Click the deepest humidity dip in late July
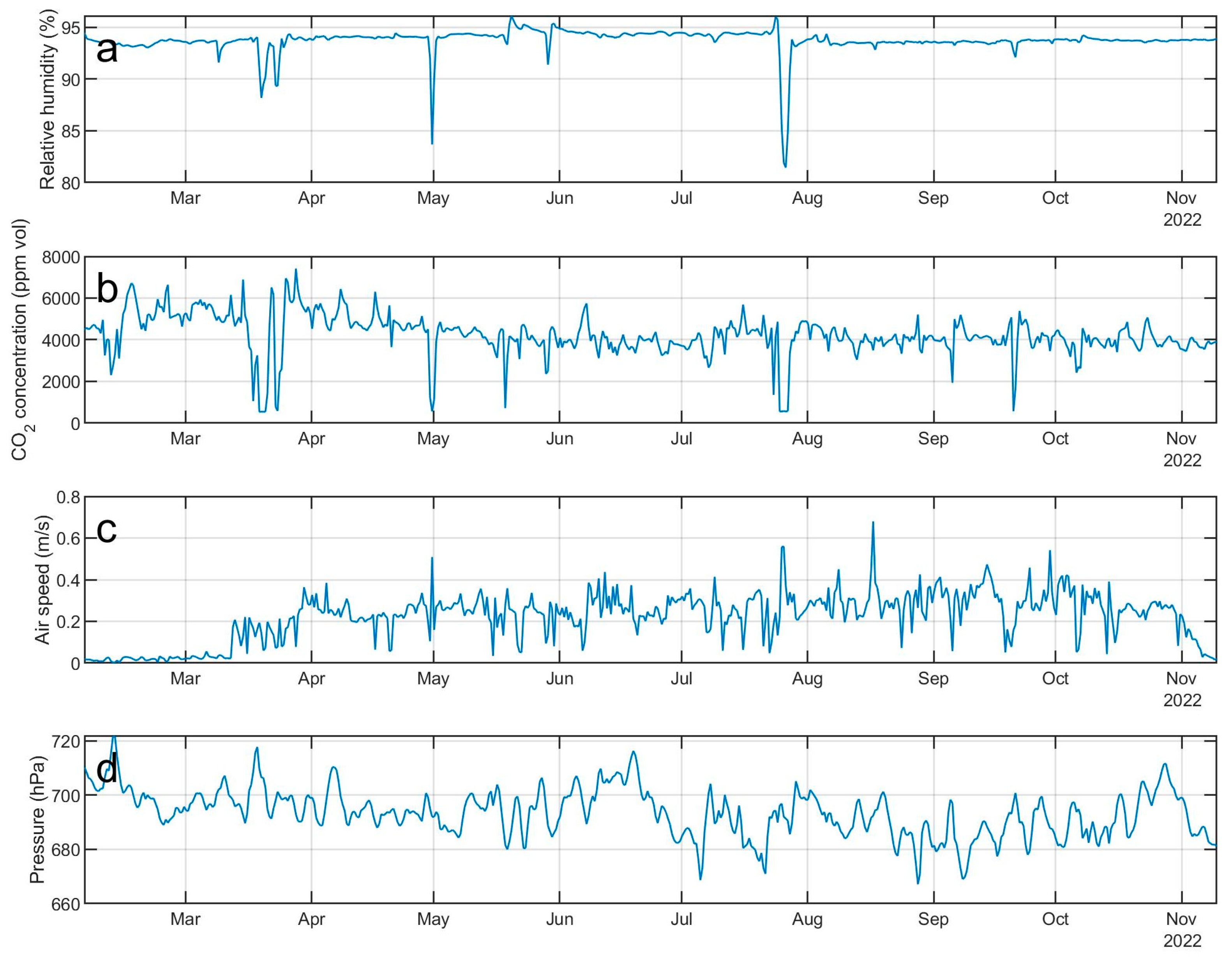 click(785, 166)
